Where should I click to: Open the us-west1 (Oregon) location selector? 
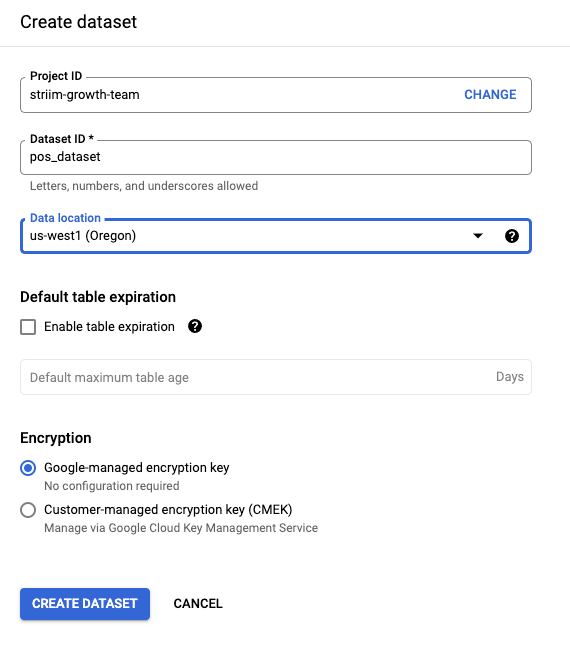click(x=276, y=236)
